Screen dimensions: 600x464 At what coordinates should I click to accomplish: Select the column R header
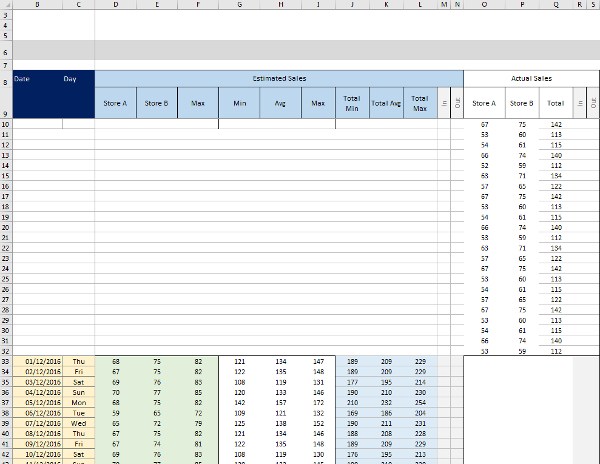[x=579, y=5]
